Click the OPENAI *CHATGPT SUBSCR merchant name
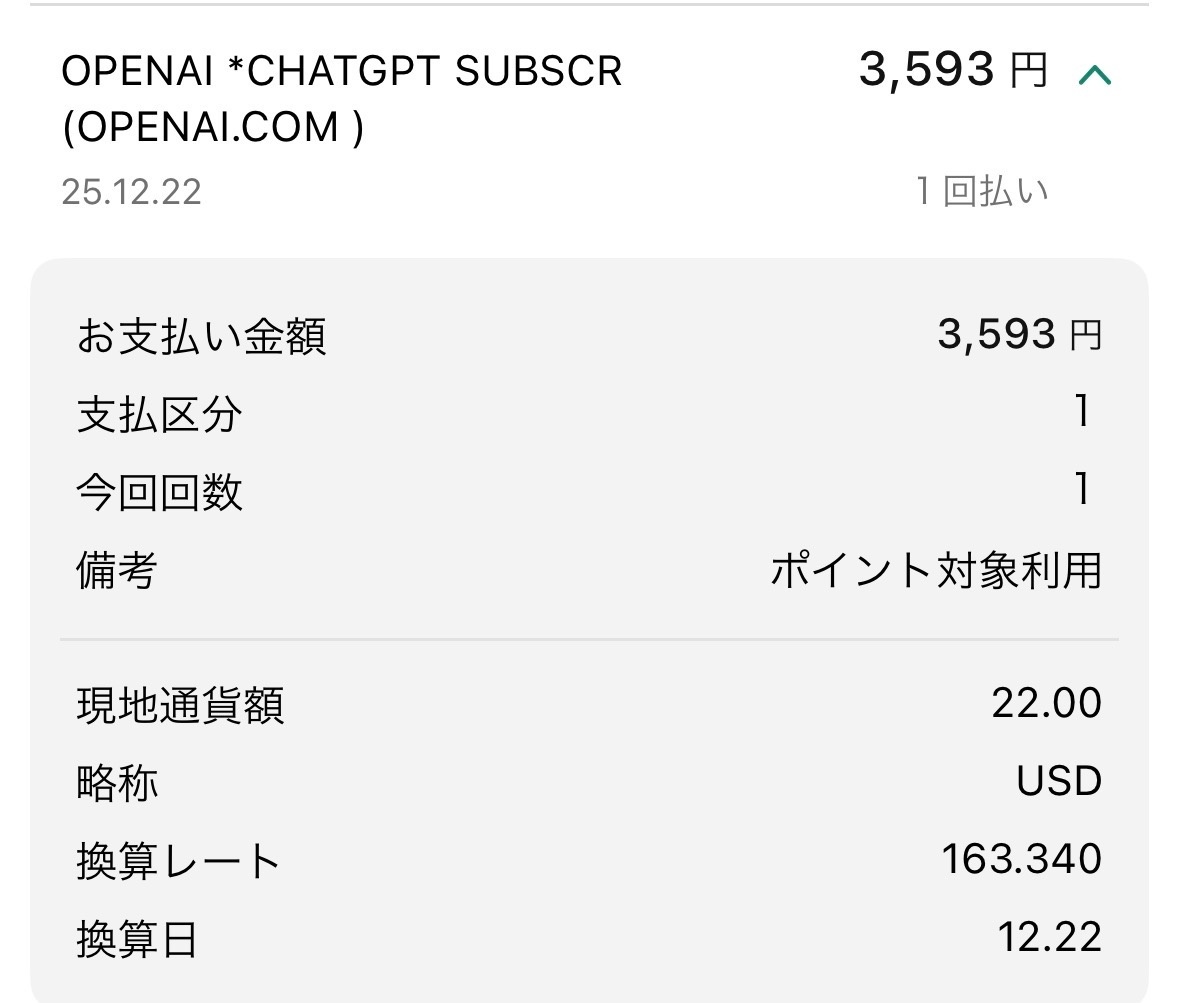This screenshot has width=1179, height=1003. coord(341,72)
